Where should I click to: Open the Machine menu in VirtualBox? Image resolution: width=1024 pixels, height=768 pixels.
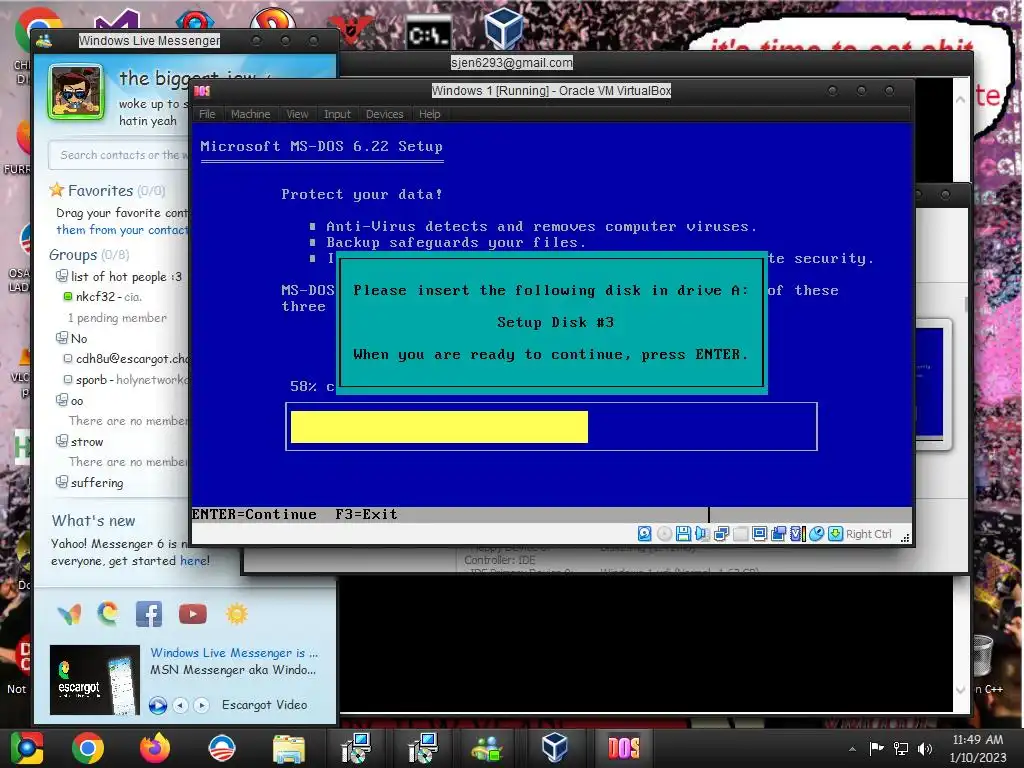250,114
